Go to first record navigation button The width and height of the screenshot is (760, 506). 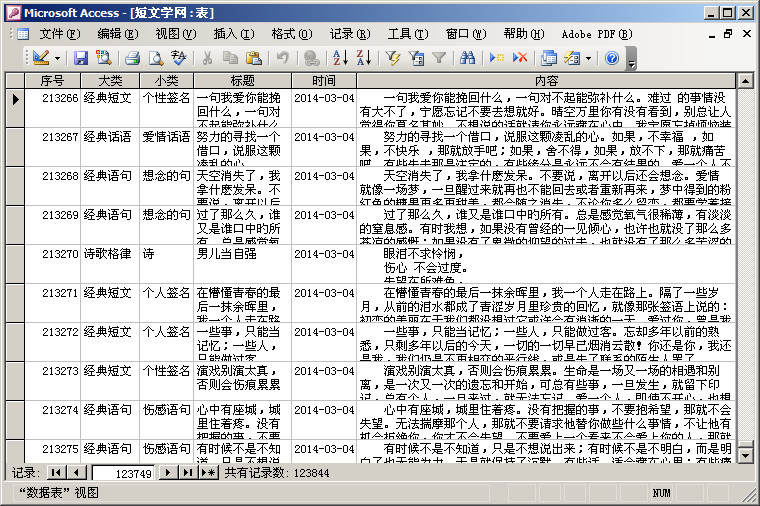point(56,472)
